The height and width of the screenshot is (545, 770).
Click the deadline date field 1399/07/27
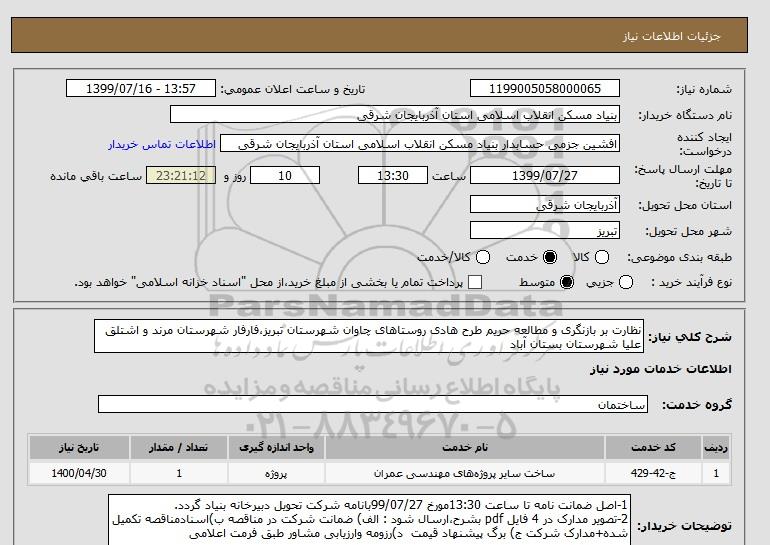545,175
